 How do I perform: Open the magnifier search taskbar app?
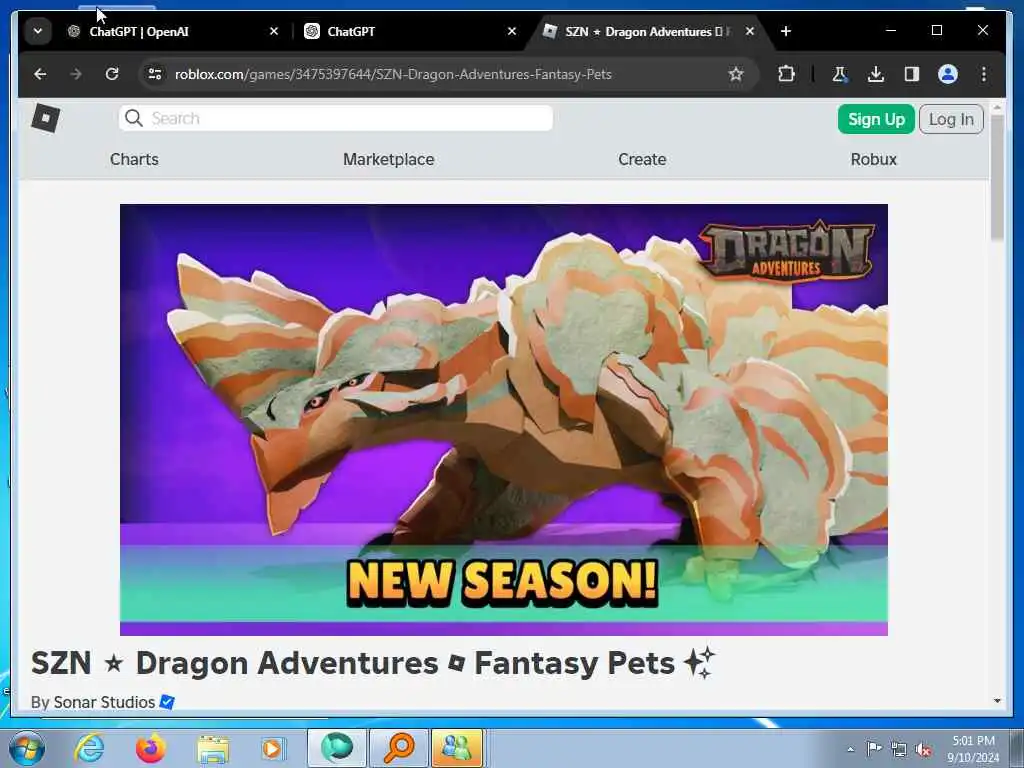pos(399,748)
